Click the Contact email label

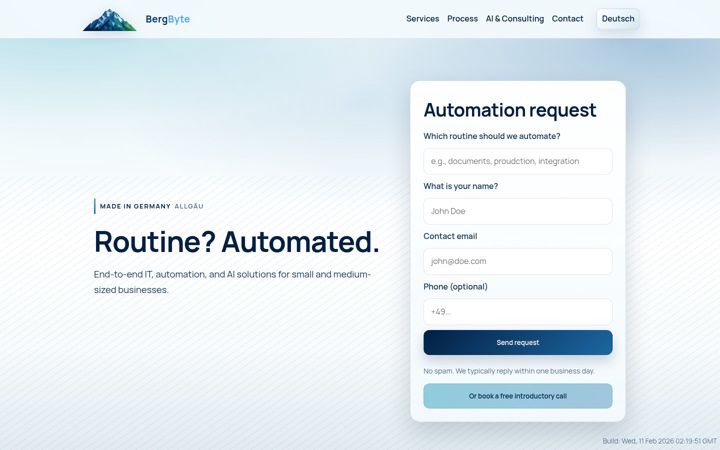tap(450, 236)
